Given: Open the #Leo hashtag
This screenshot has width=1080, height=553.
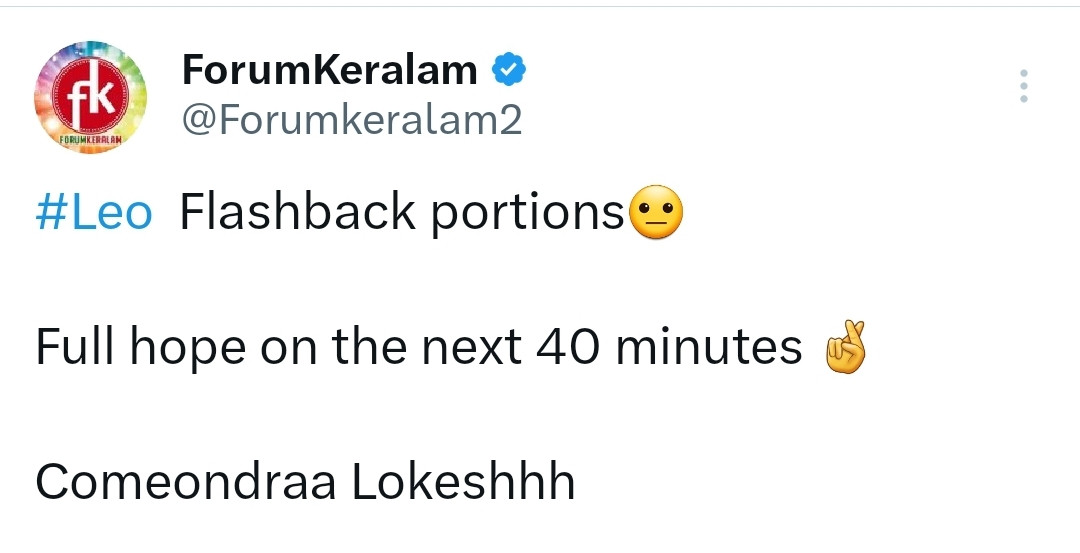Looking at the screenshot, I should [94, 213].
